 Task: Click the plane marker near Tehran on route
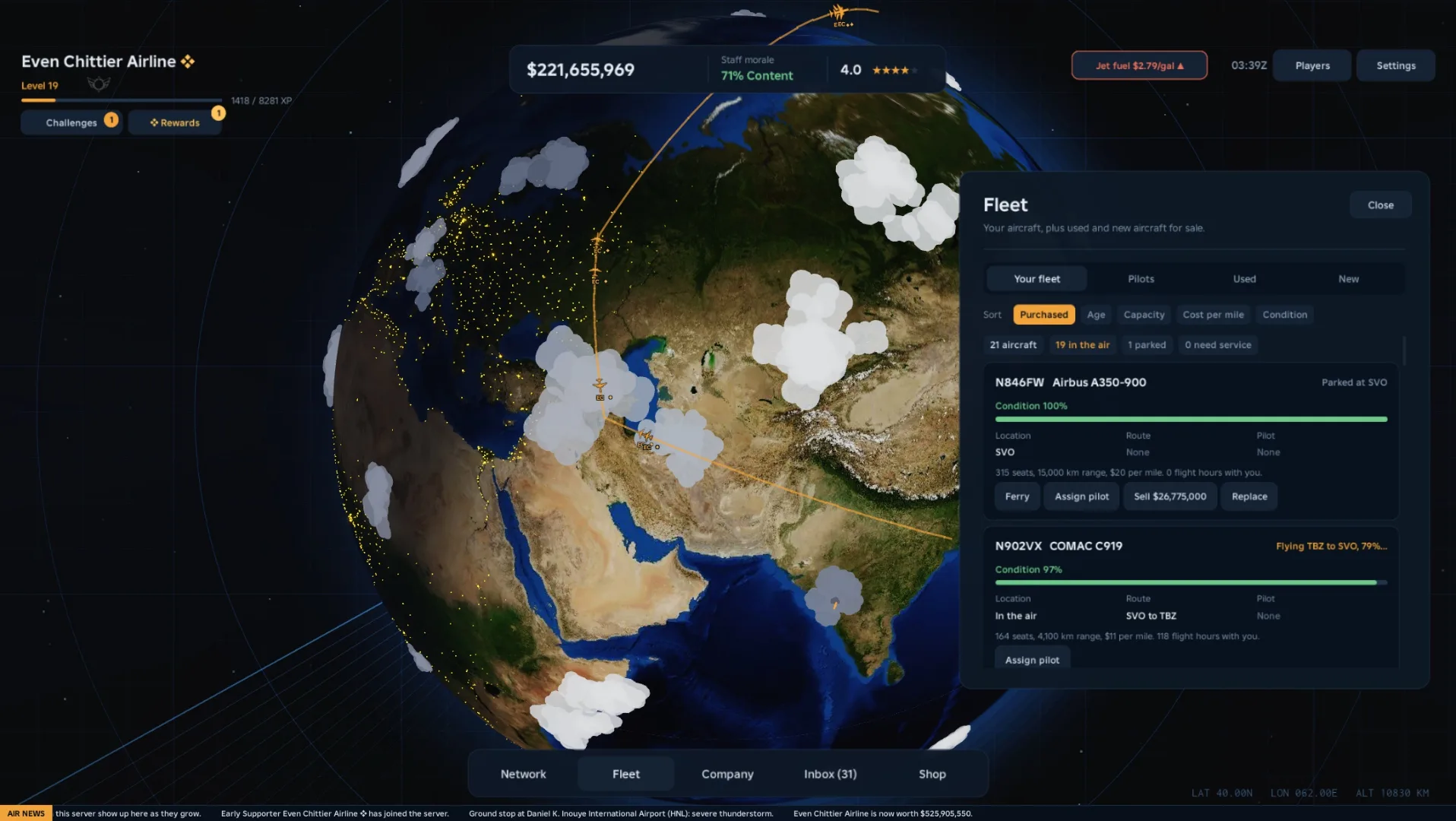click(646, 436)
